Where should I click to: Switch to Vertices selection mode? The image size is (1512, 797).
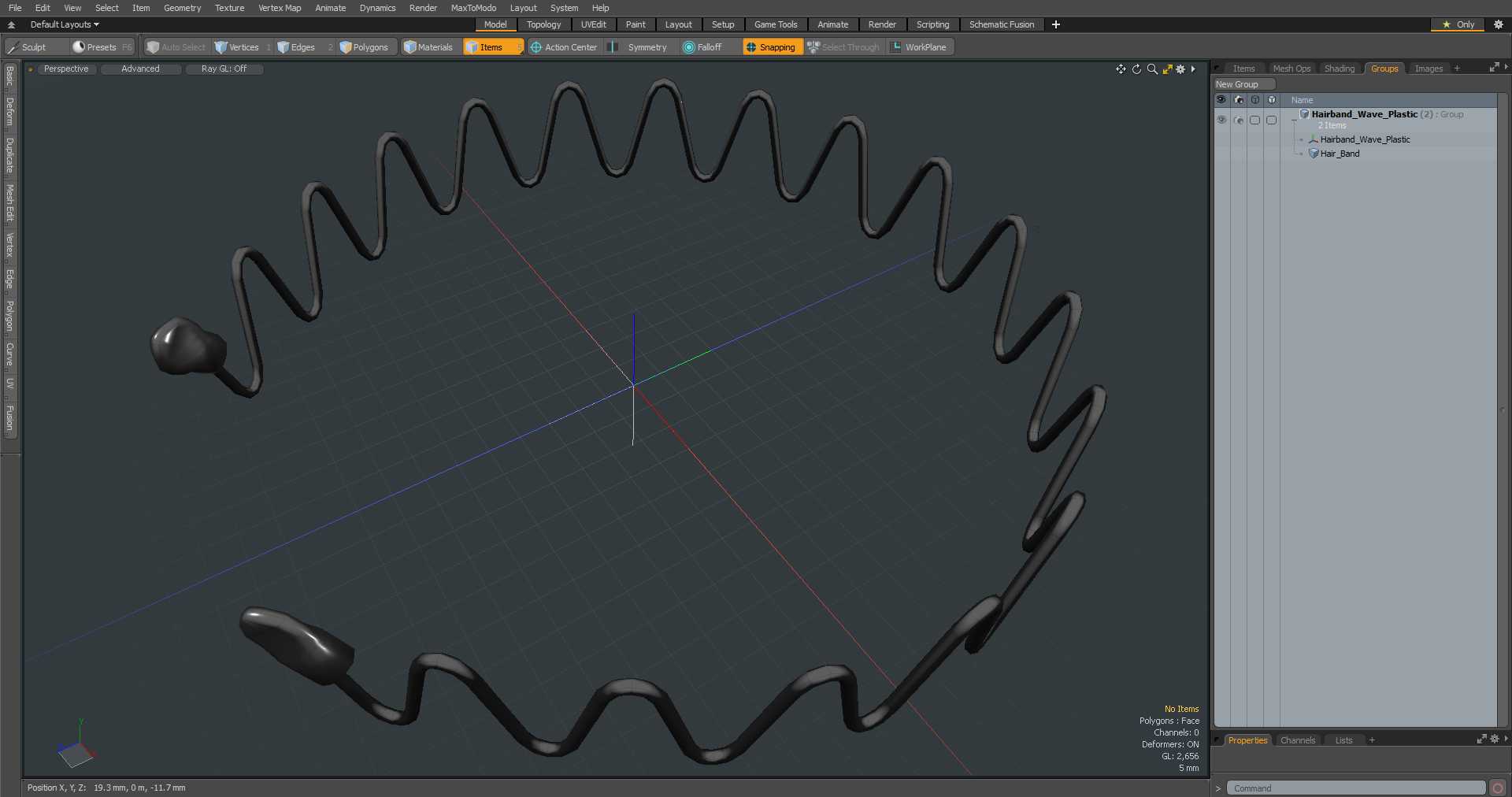click(243, 47)
